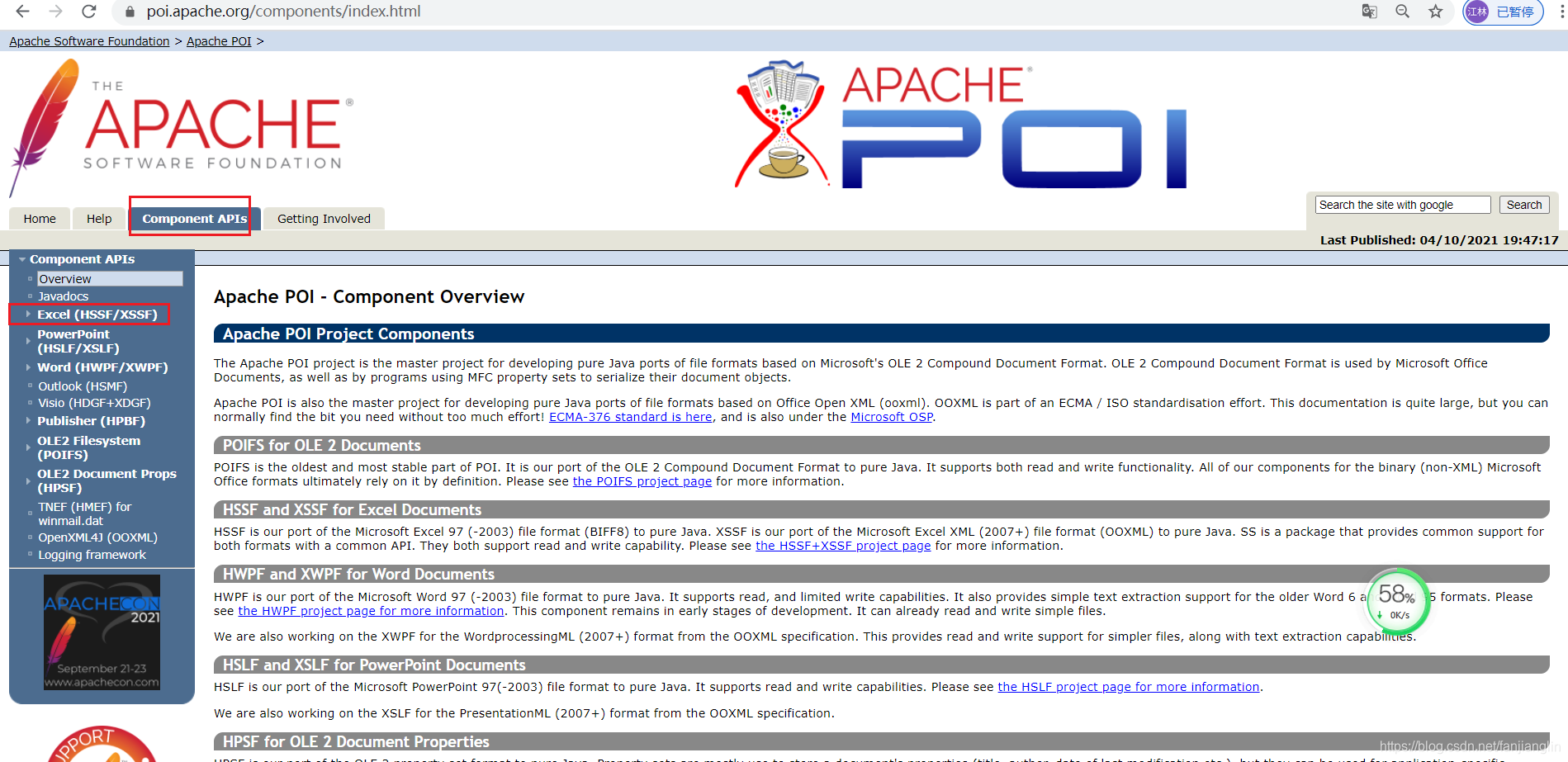Click the 'HSLF and XSLF for PowerPoint Documents' heading
This screenshot has height=762, width=1568.
pos(881,665)
